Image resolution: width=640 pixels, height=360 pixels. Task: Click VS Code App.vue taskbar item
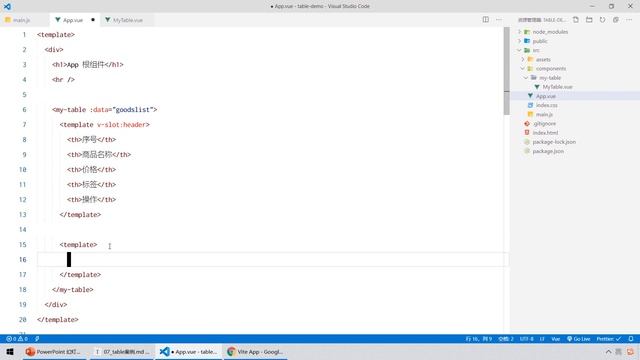coord(189,351)
